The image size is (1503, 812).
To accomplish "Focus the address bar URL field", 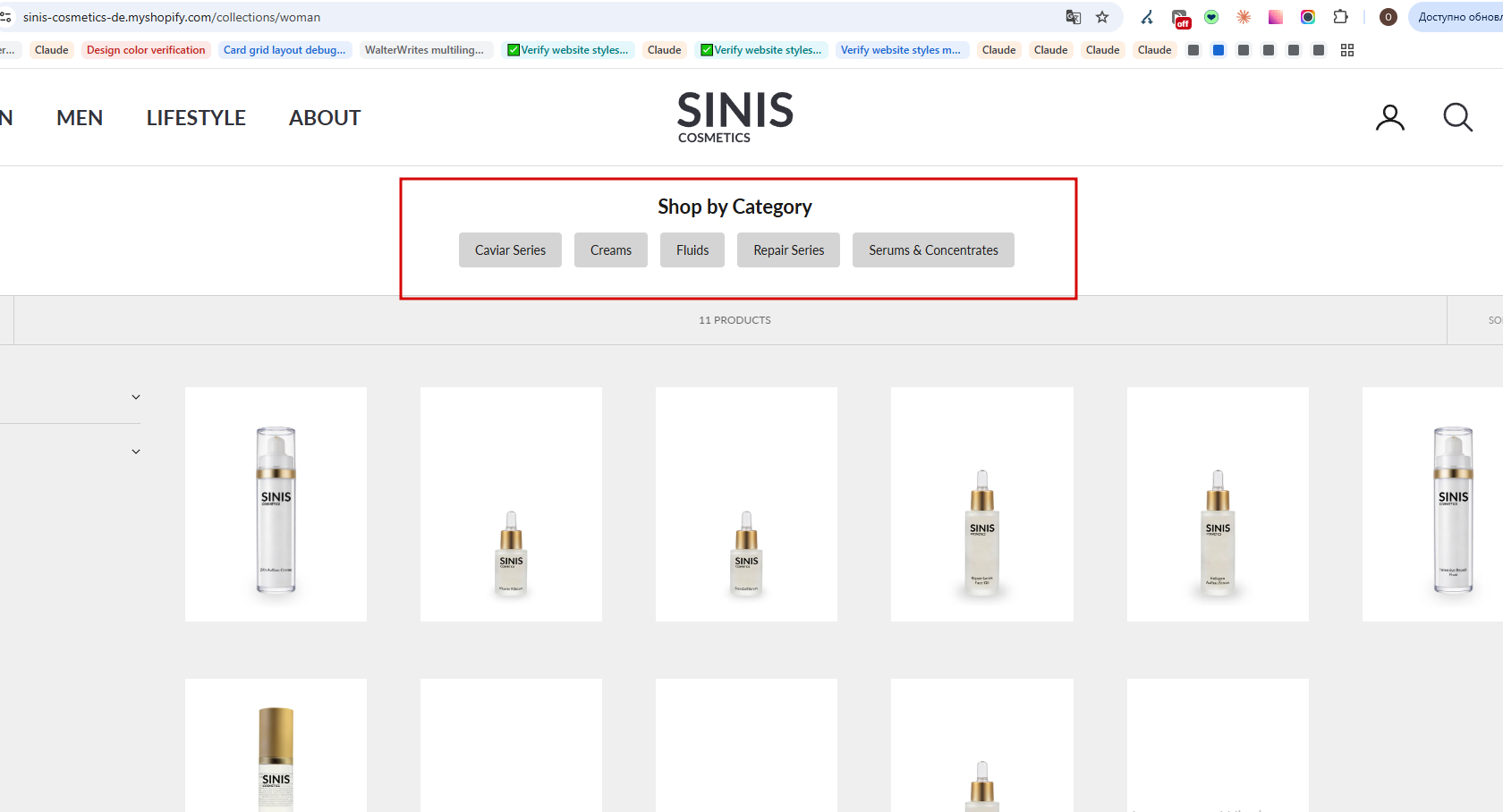I will tap(537, 17).
